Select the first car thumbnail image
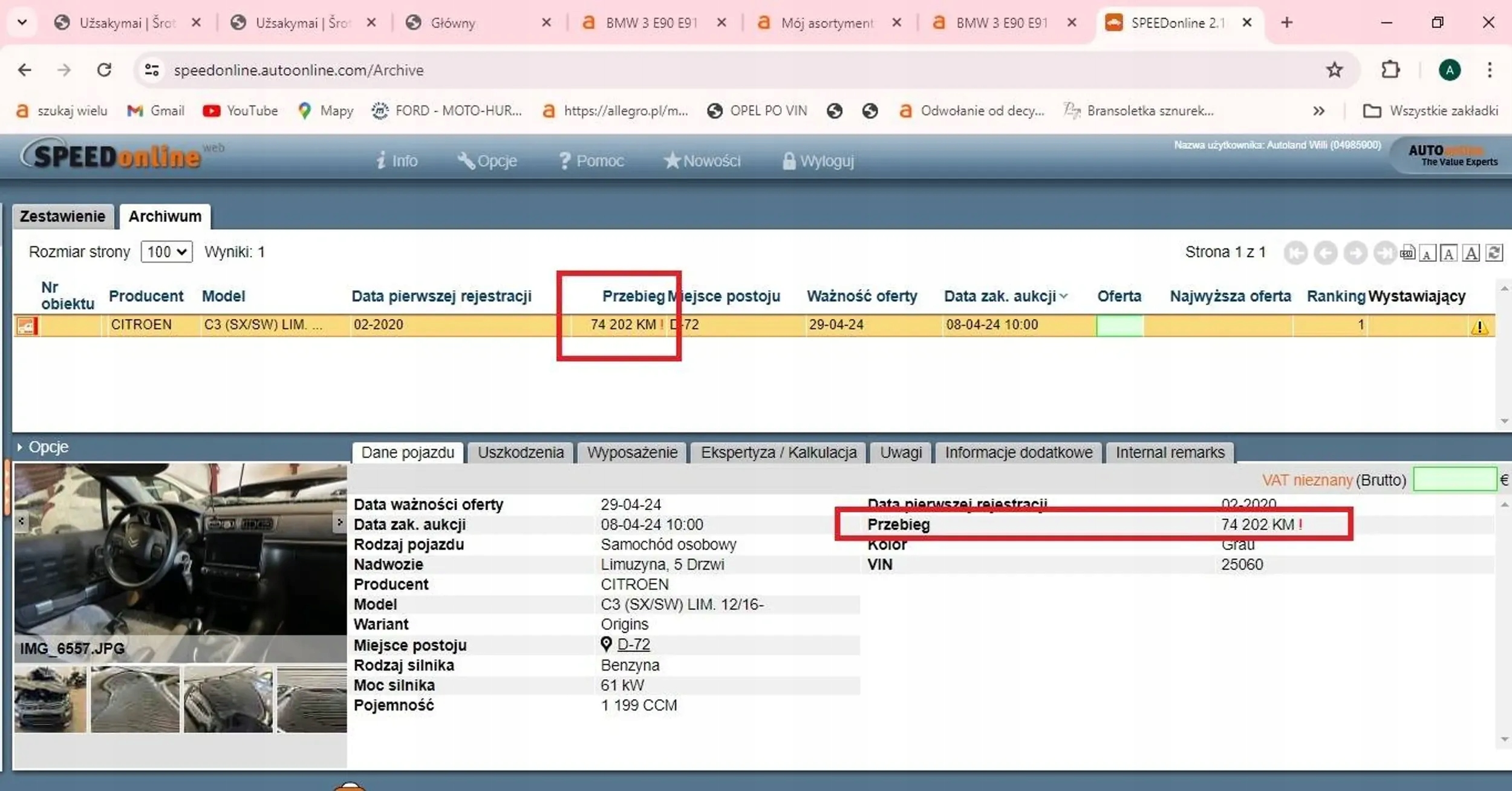 (50, 700)
